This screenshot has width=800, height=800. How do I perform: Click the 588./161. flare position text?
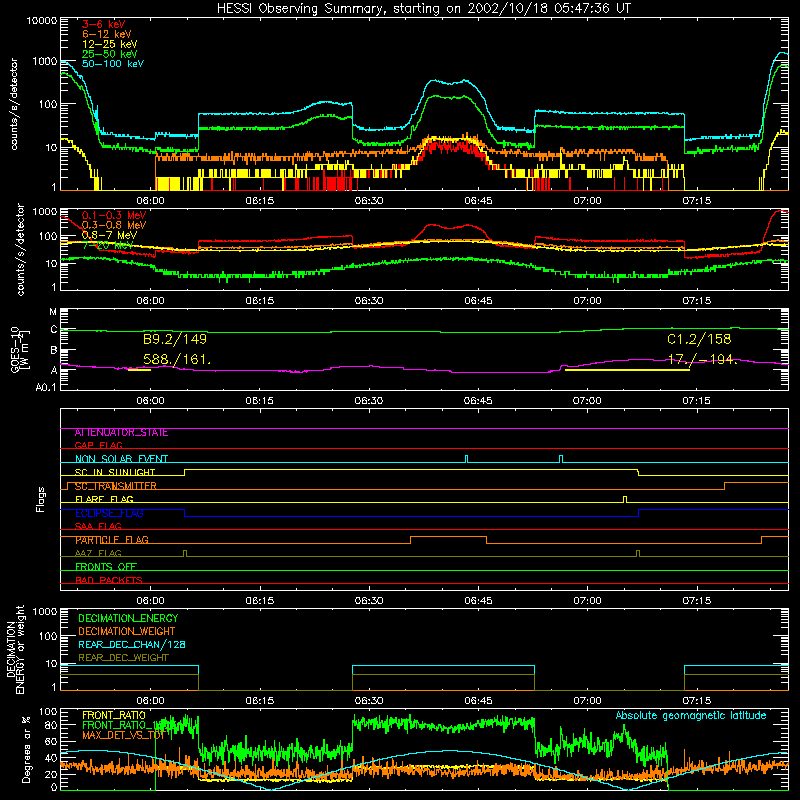pyautogui.click(x=177, y=360)
